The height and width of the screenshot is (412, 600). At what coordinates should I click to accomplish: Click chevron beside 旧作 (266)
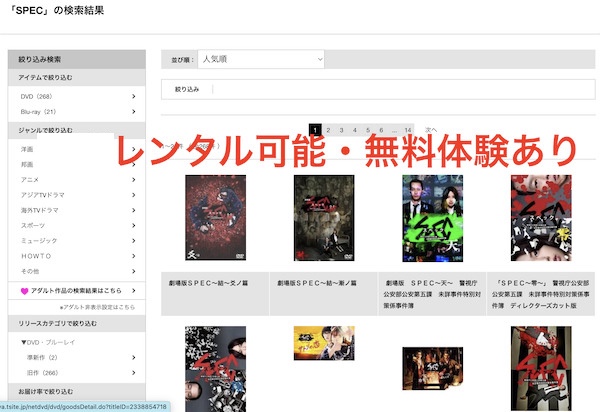[134, 373]
